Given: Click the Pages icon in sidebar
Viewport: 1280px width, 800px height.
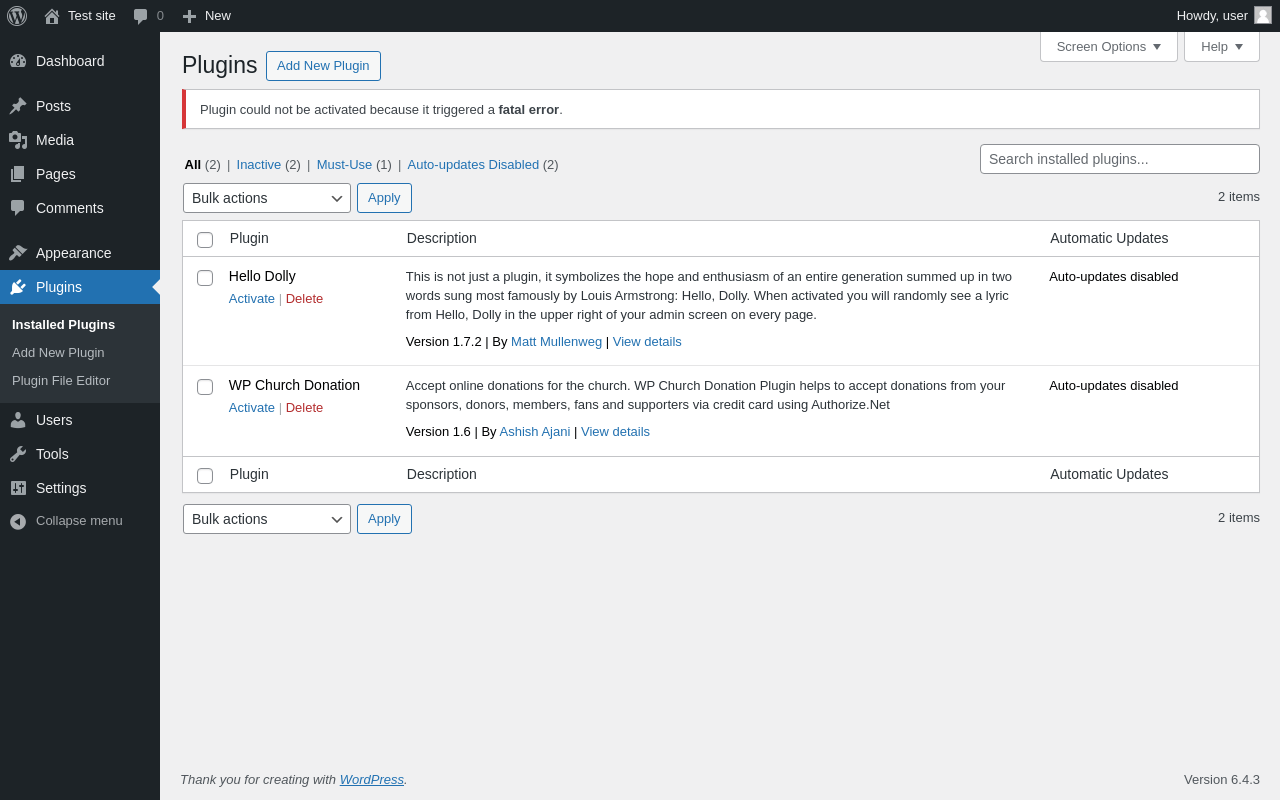Looking at the screenshot, I should click(x=18, y=174).
